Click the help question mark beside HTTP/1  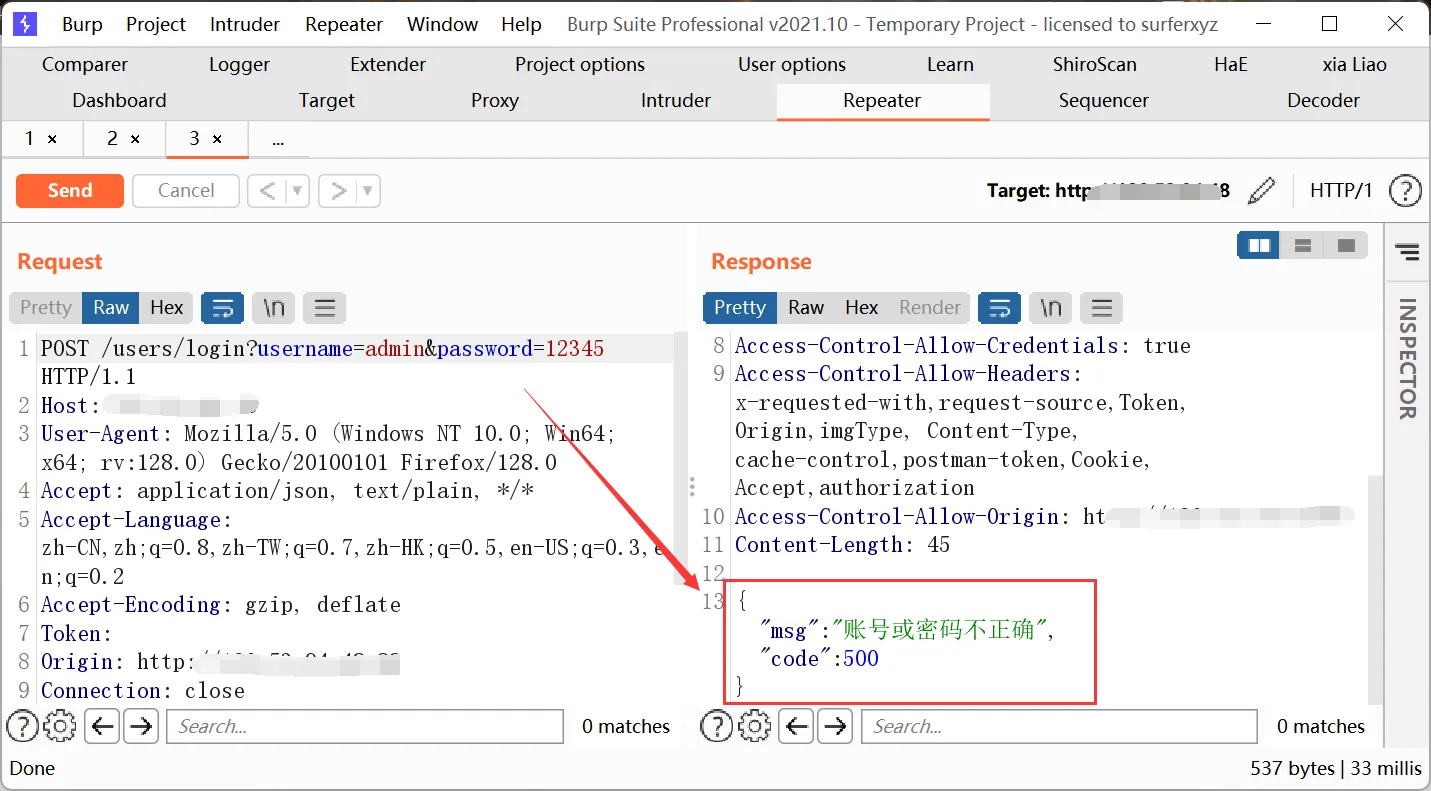click(x=1405, y=190)
